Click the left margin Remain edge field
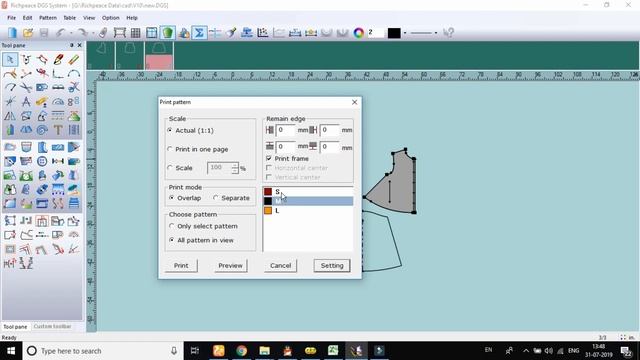This screenshot has width=640, height=360. click(x=285, y=130)
